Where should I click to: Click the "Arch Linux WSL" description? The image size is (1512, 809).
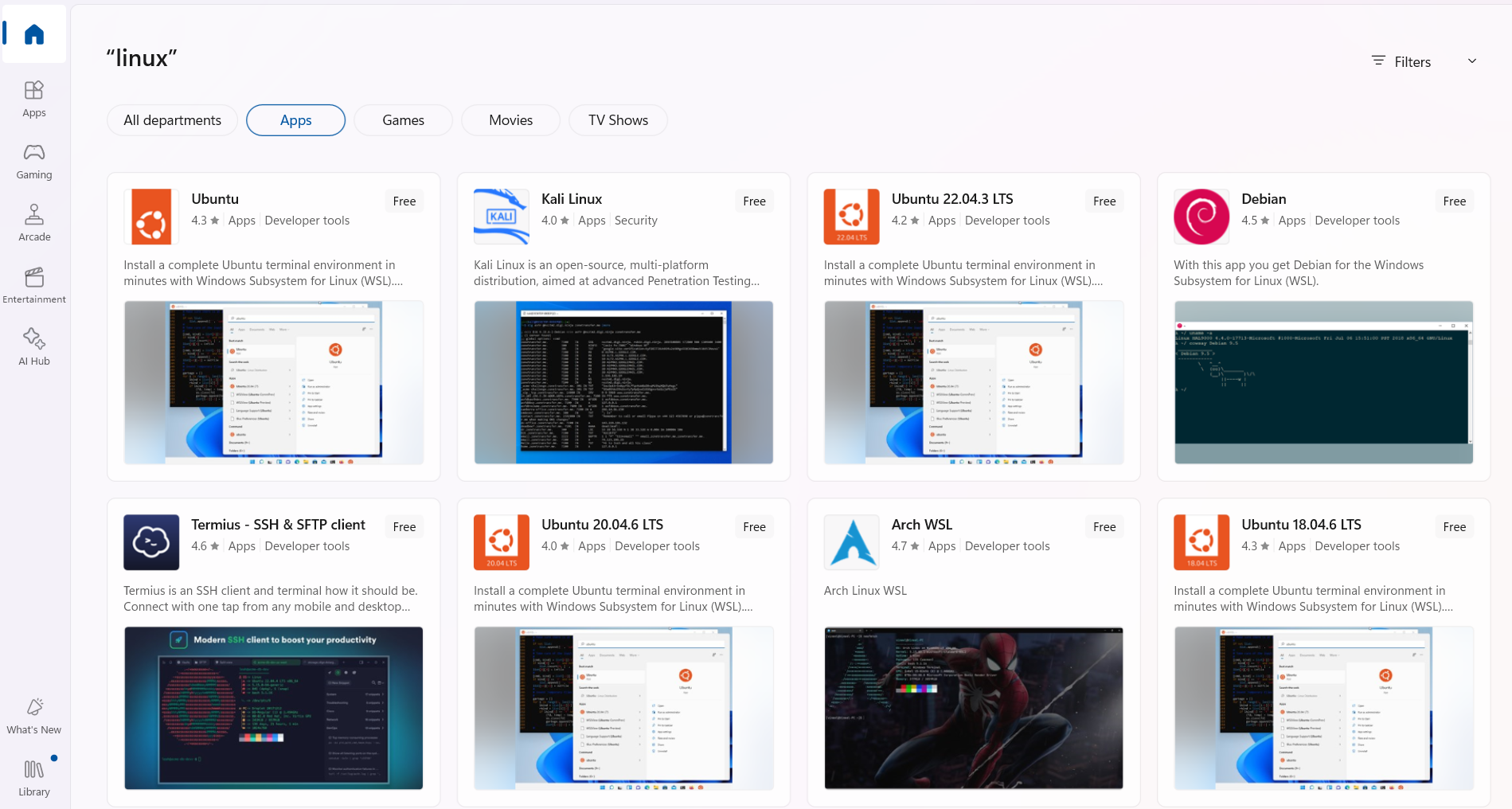(x=865, y=591)
